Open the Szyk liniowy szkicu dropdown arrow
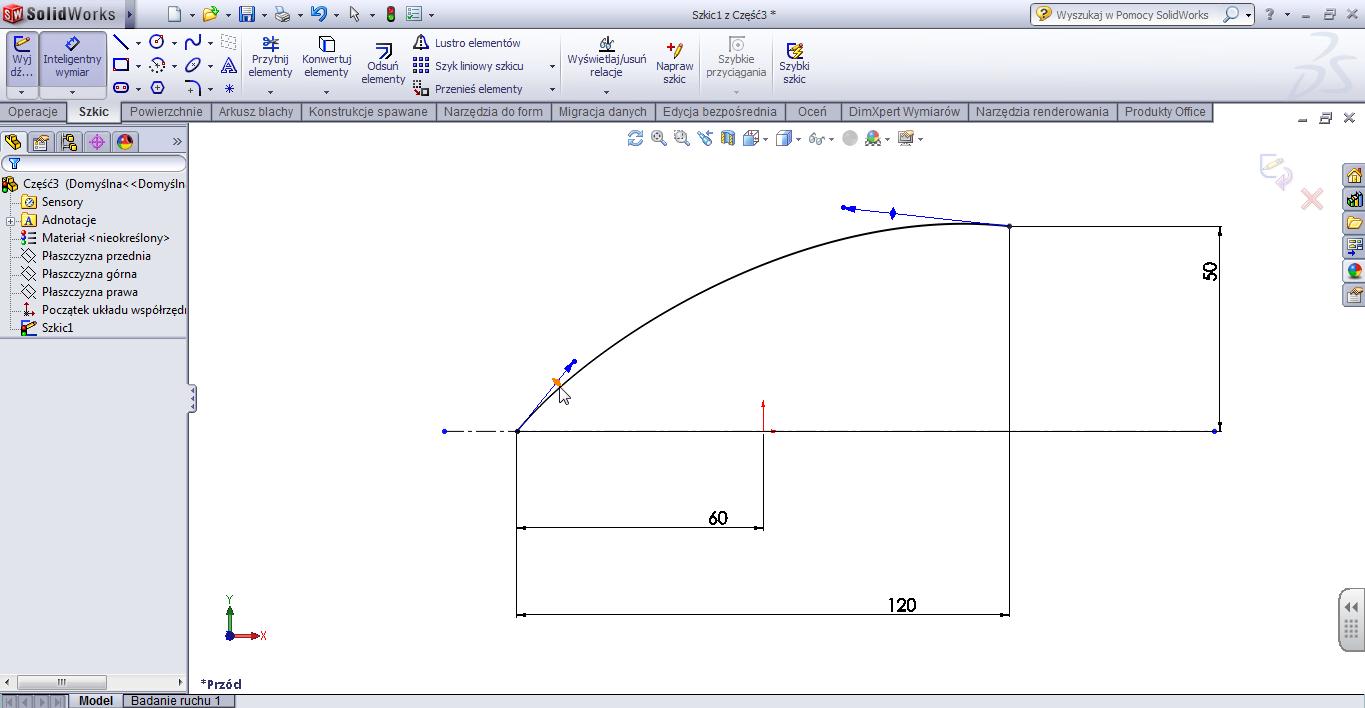Image resolution: width=1365 pixels, height=708 pixels. point(552,66)
